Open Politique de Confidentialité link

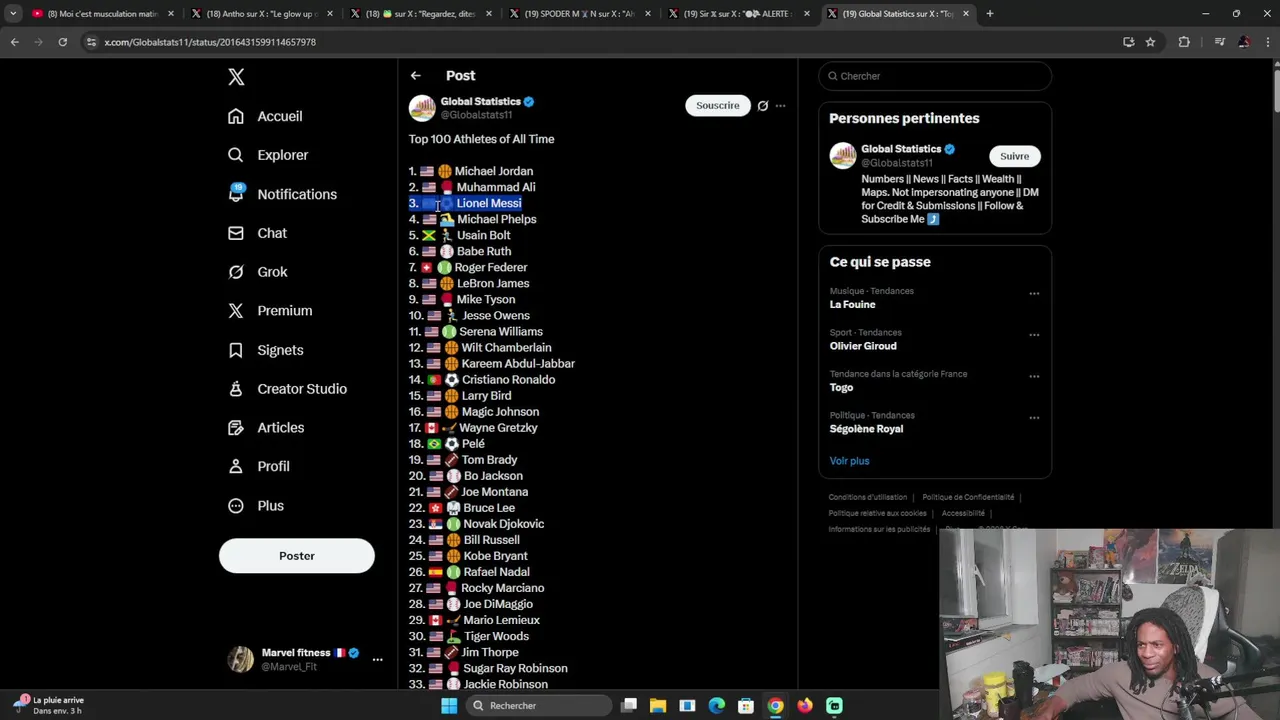[x=968, y=497]
